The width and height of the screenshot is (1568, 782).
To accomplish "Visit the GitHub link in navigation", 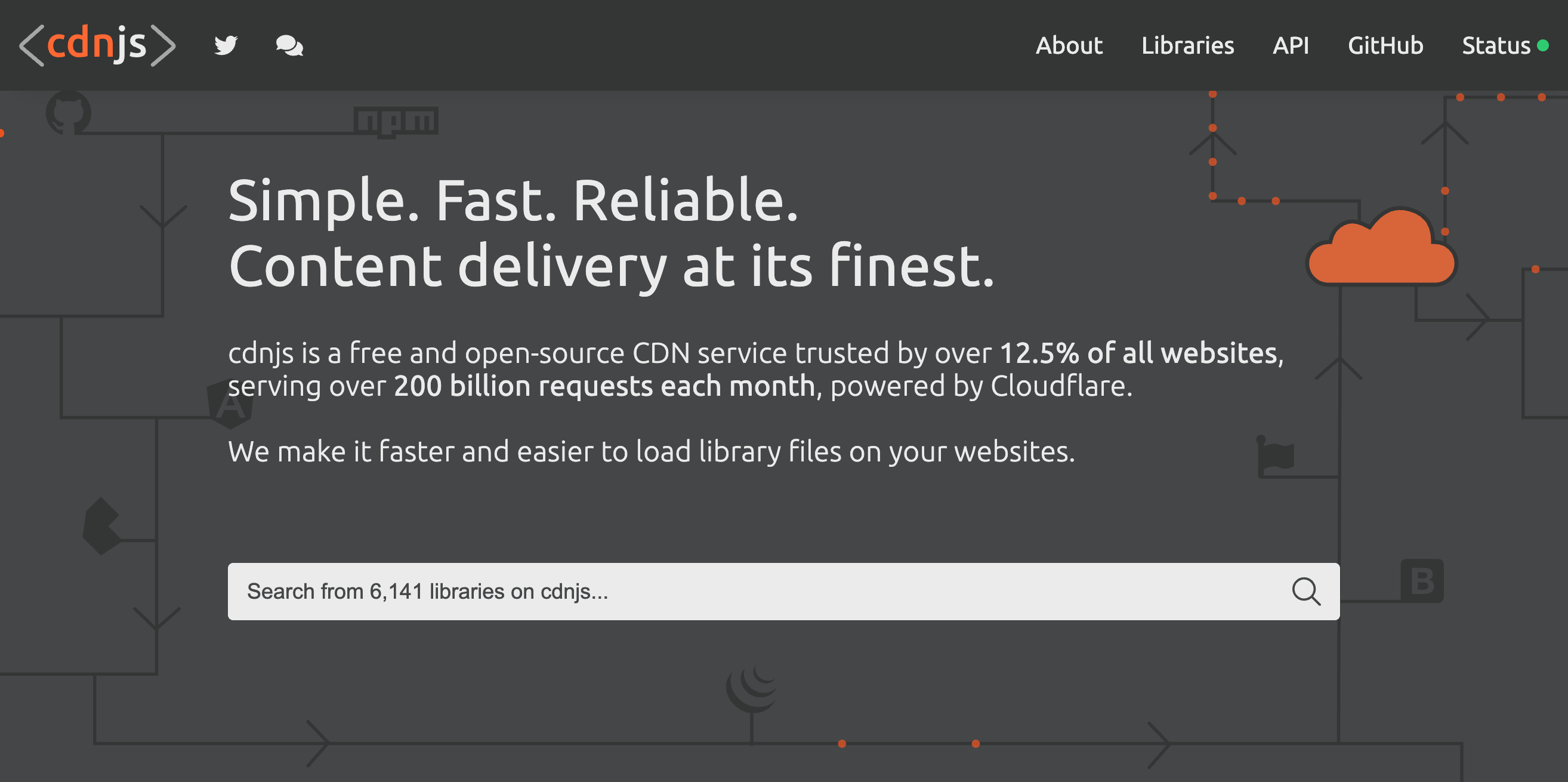I will click(1385, 46).
